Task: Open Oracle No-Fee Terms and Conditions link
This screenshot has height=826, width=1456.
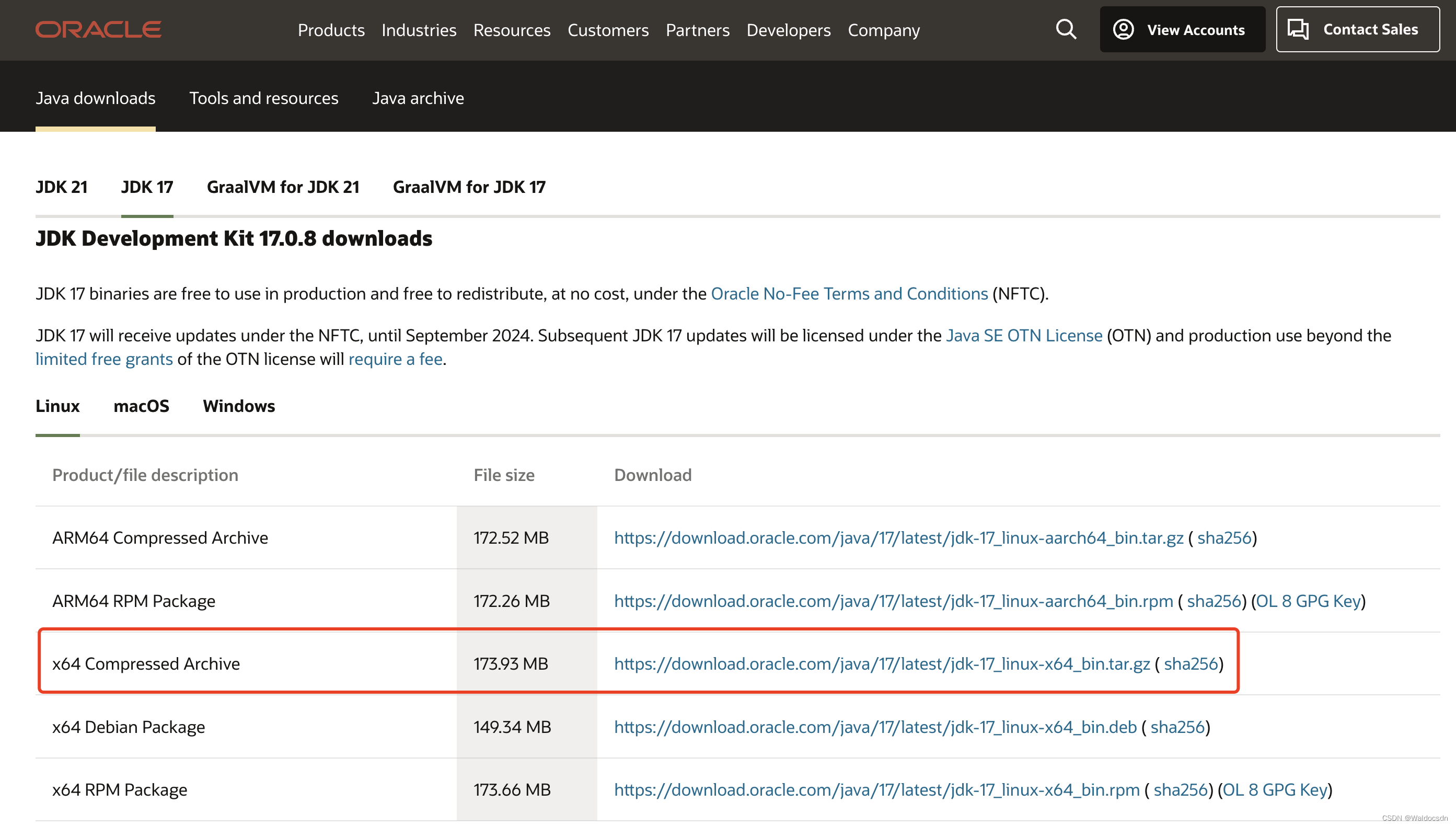Action: [849, 293]
